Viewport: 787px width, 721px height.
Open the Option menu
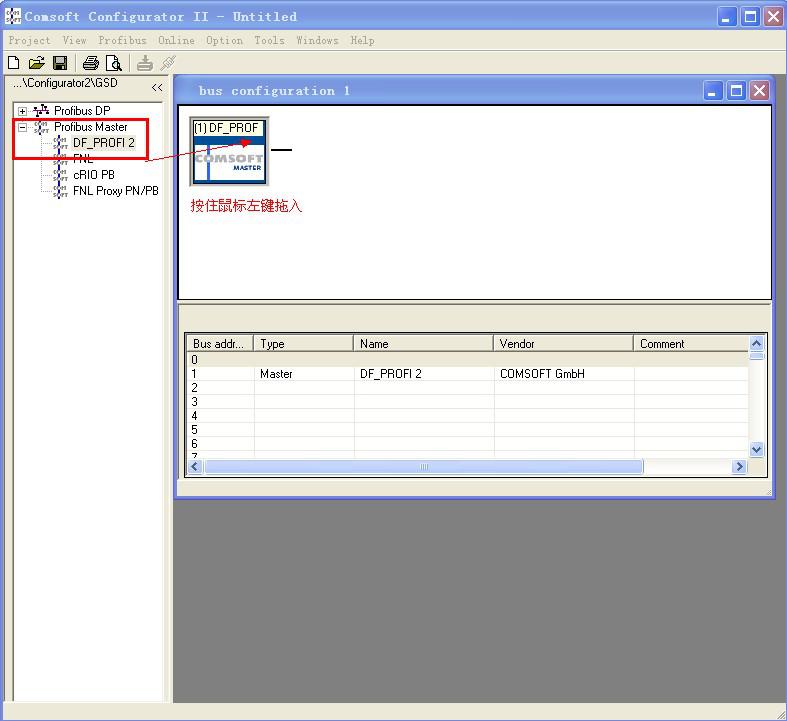(x=224, y=40)
